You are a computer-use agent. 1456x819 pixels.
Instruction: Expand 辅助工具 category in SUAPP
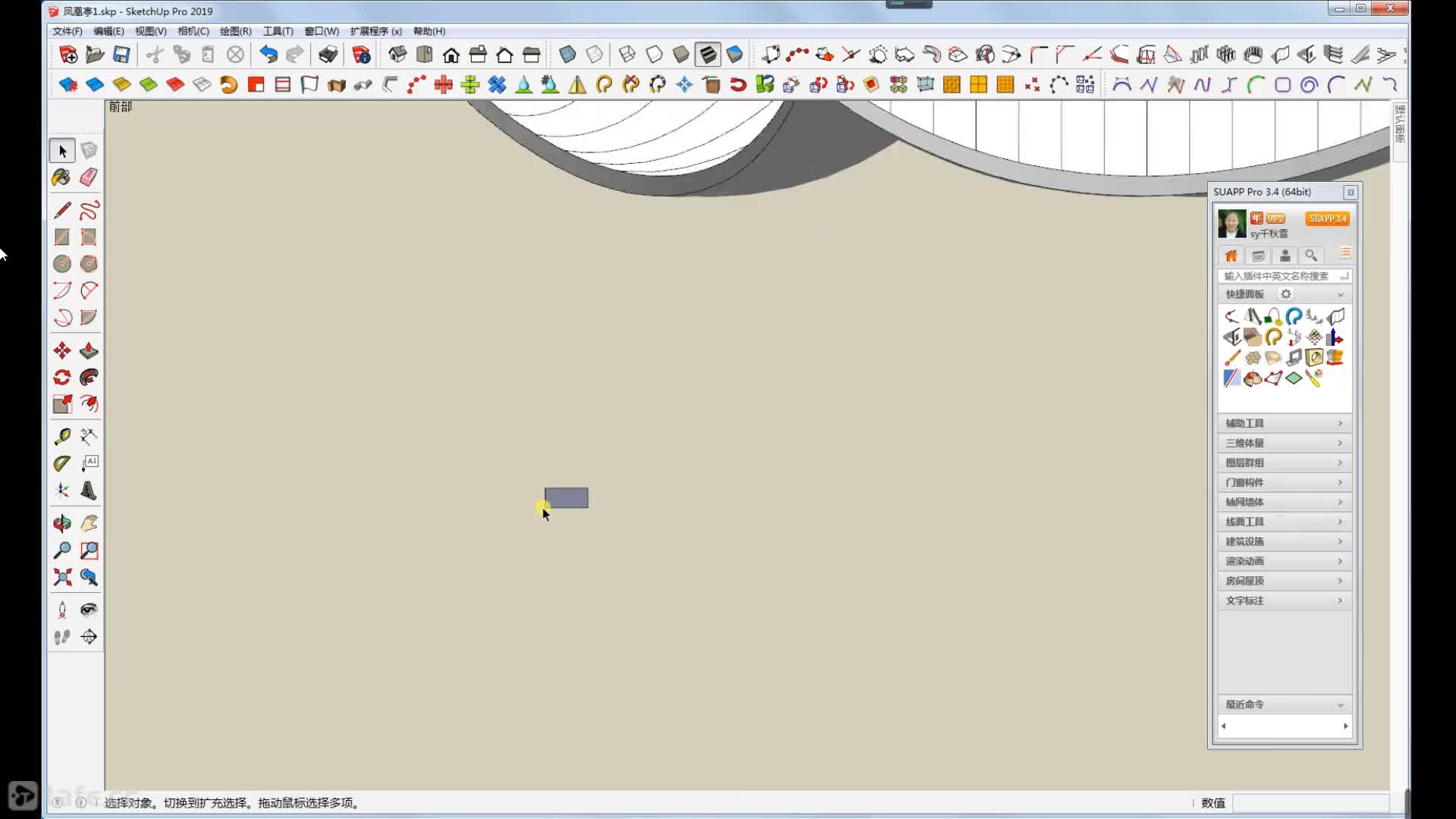point(1285,423)
